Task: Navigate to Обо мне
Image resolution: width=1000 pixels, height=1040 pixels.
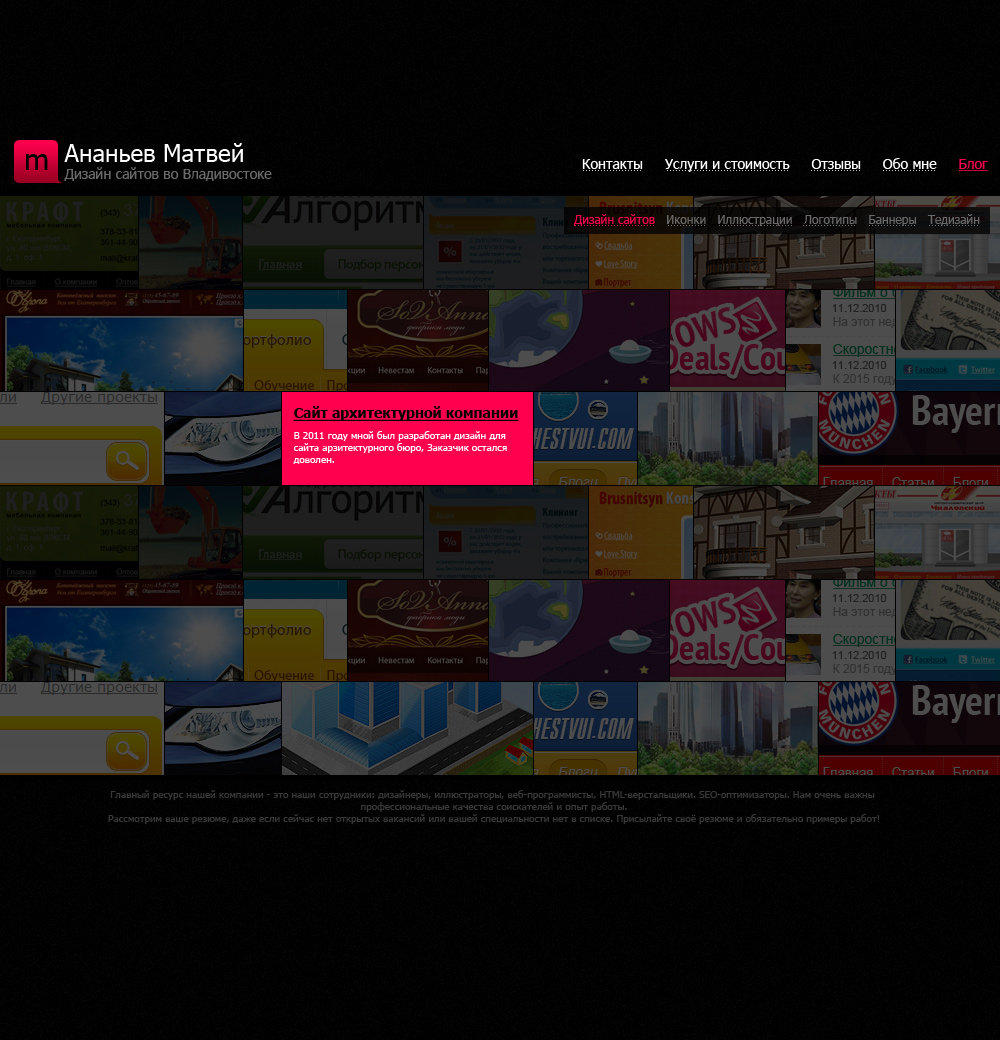Action: [909, 165]
